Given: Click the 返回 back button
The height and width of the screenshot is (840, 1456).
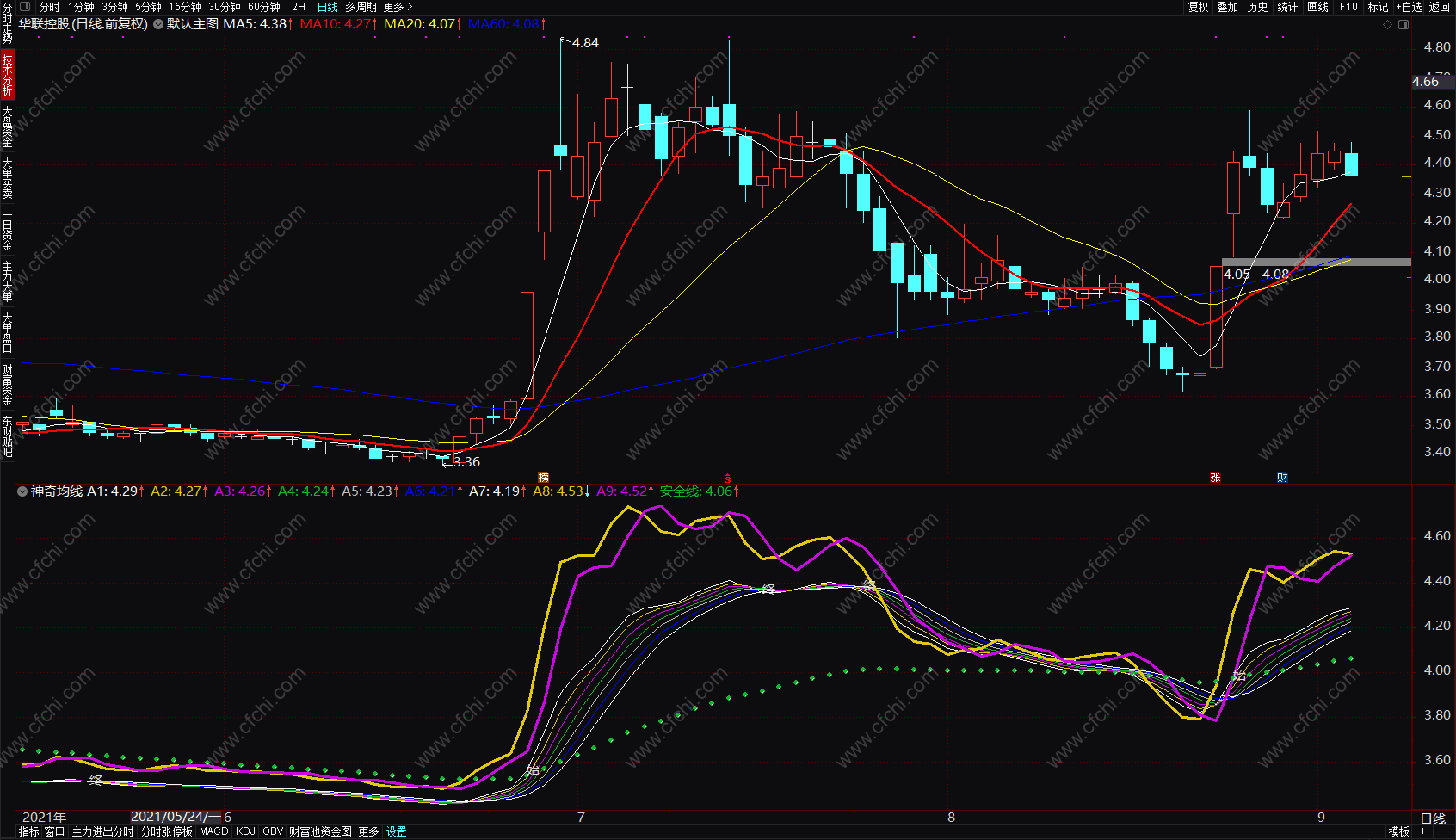Looking at the screenshot, I should pyautogui.click(x=1440, y=7).
